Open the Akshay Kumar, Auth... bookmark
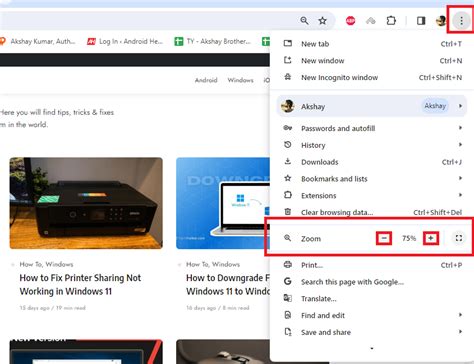 point(37,41)
